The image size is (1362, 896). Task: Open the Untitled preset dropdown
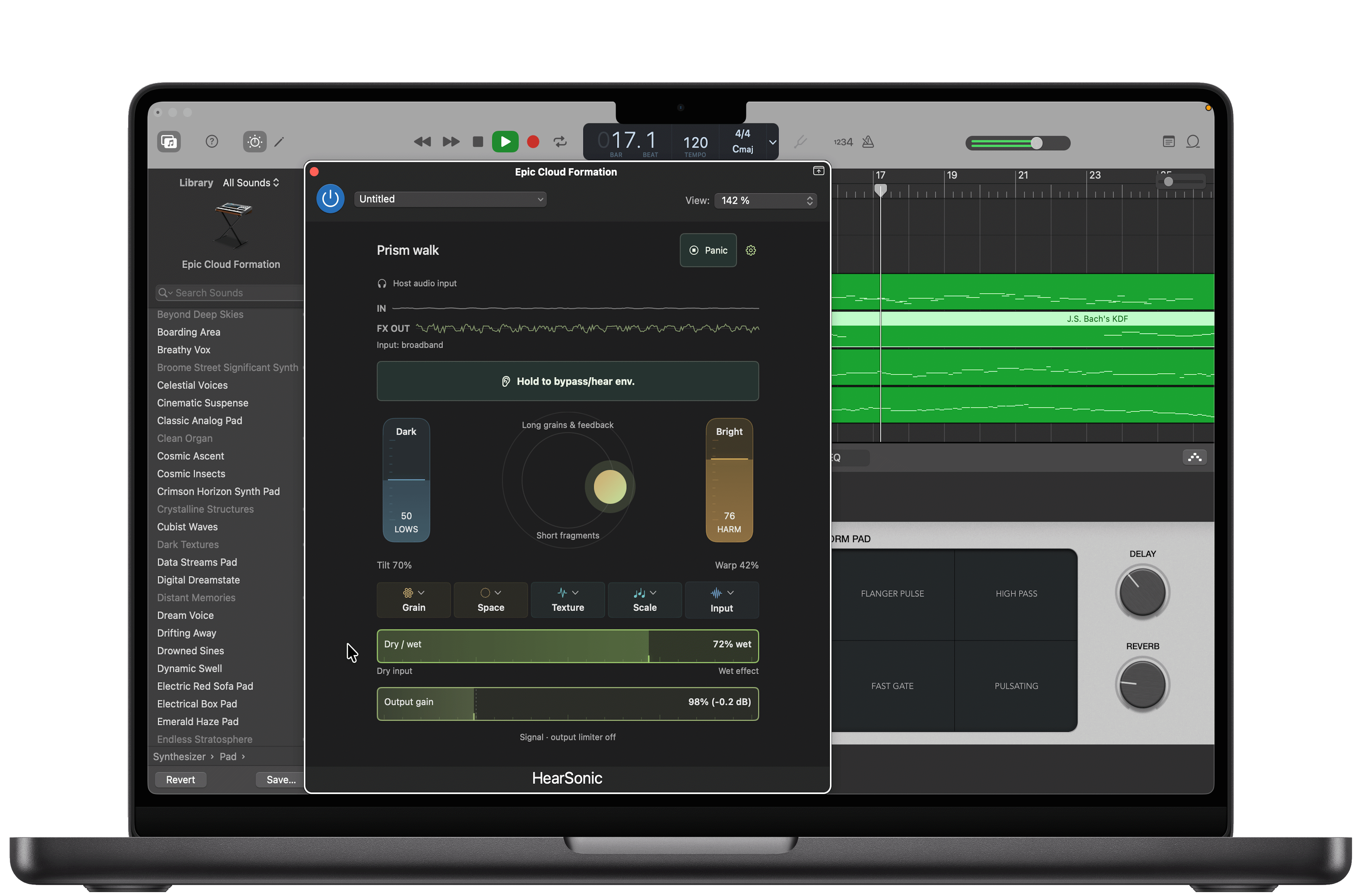[x=450, y=199]
